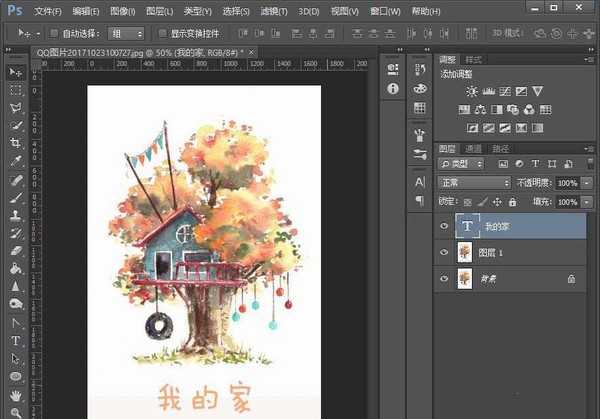
Task: Hide the 我的家 text layer
Action: pos(444,226)
